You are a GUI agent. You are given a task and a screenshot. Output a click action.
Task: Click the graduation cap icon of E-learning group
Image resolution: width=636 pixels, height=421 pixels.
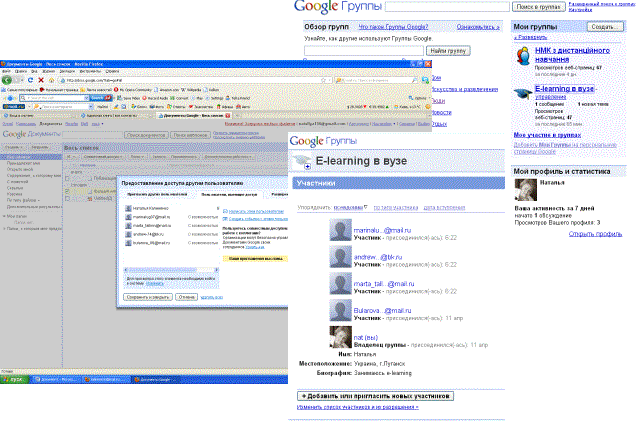pos(522,93)
